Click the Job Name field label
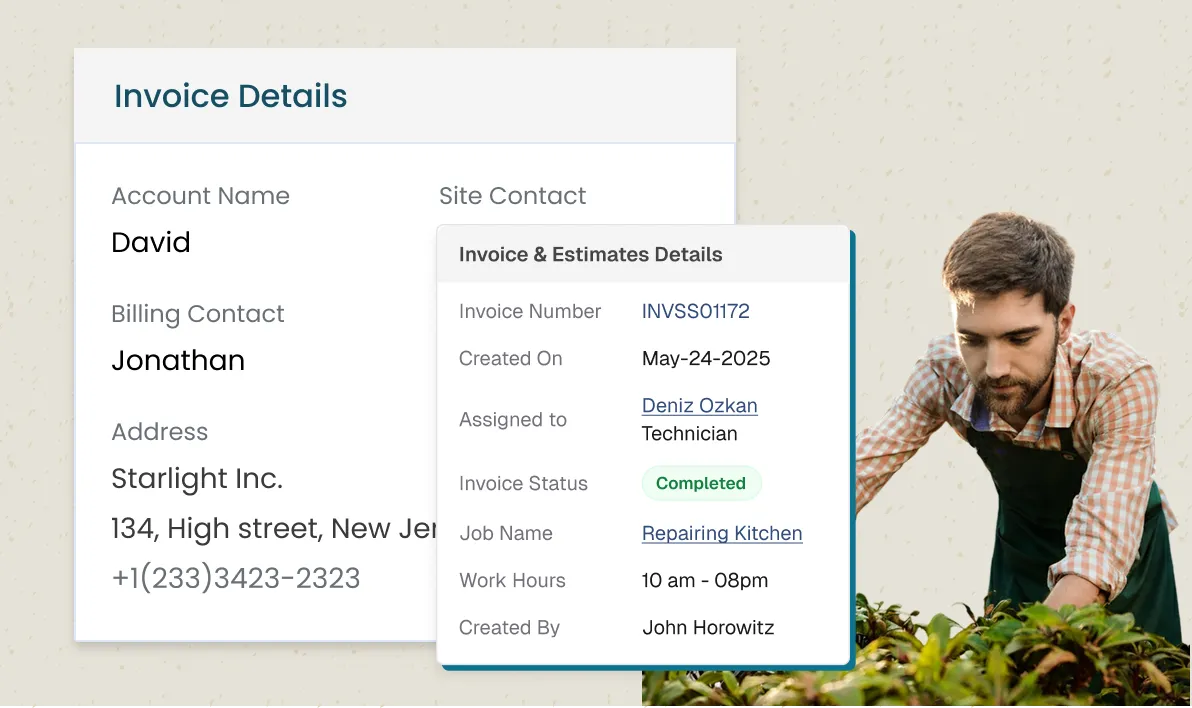 (505, 533)
